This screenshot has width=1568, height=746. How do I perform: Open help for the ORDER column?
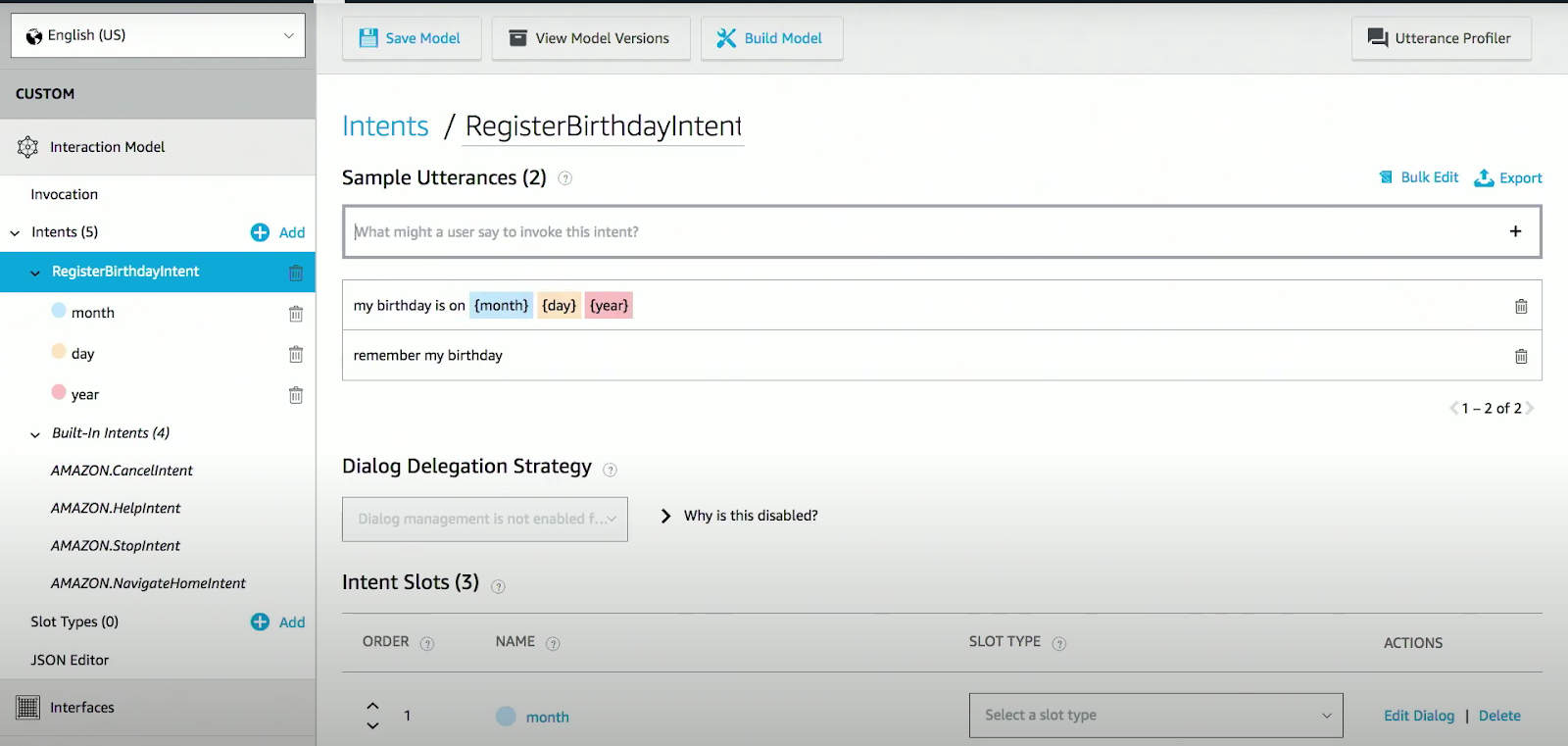[x=427, y=644]
